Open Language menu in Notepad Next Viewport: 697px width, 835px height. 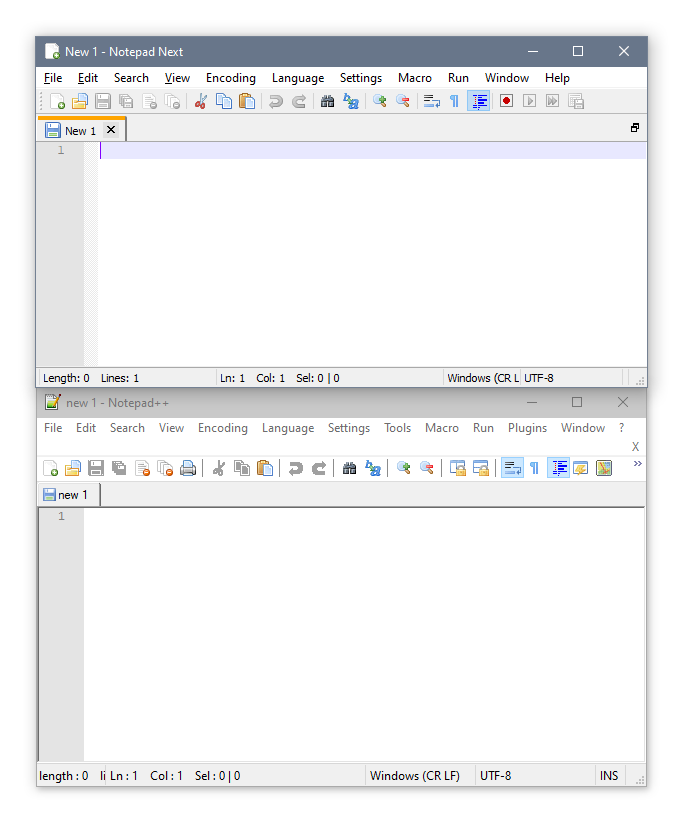(x=298, y=78)
